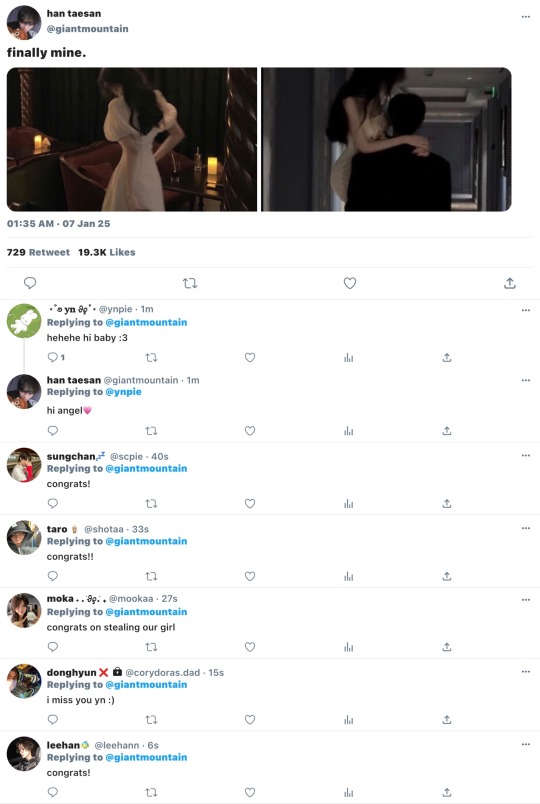540x804 pixels.
Task: Reply to donghyun's 'i miss you yn' comment
Action: pyautogui.click(x=53, y=719)
